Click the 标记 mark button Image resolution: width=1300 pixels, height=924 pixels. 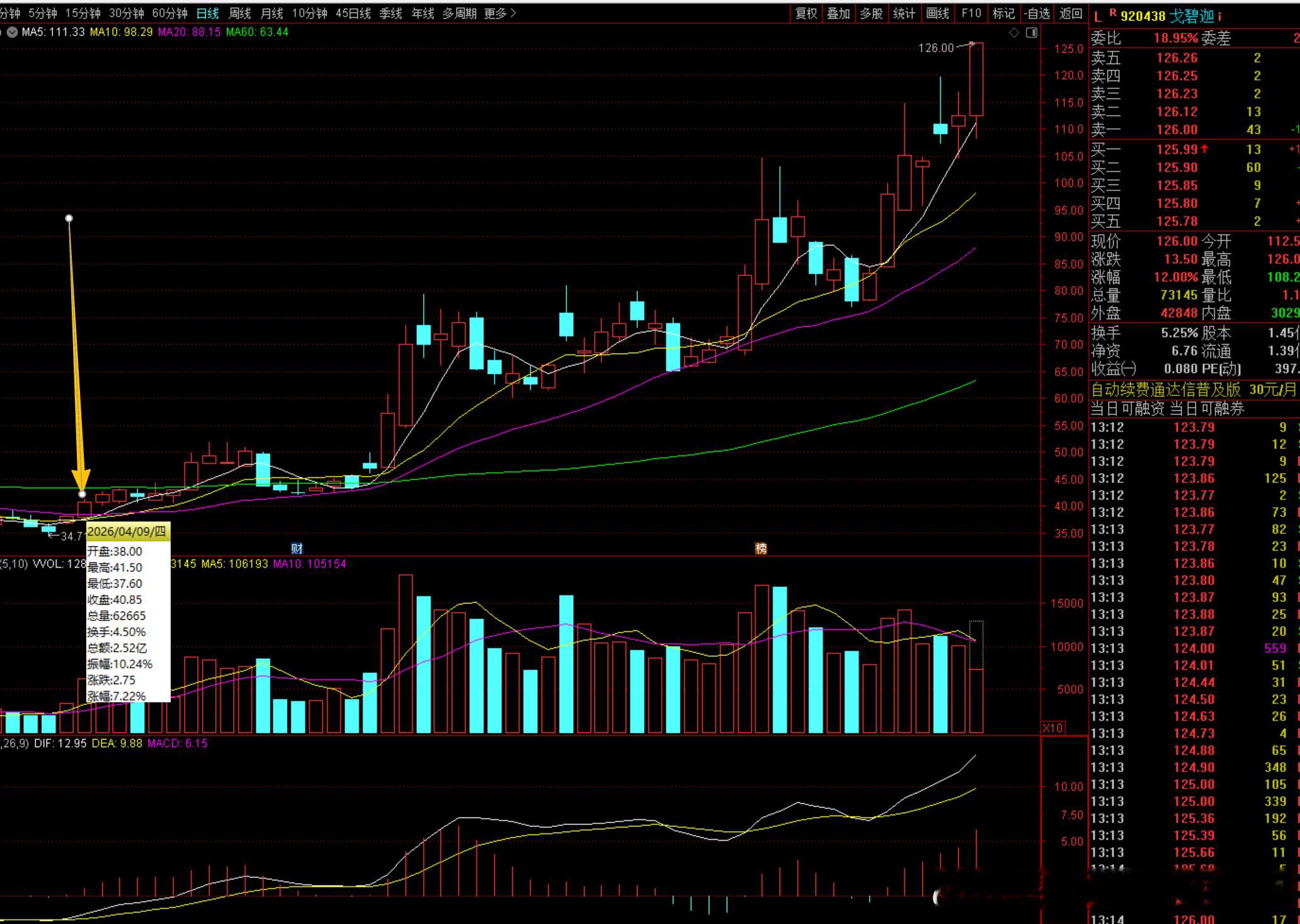1003,13
